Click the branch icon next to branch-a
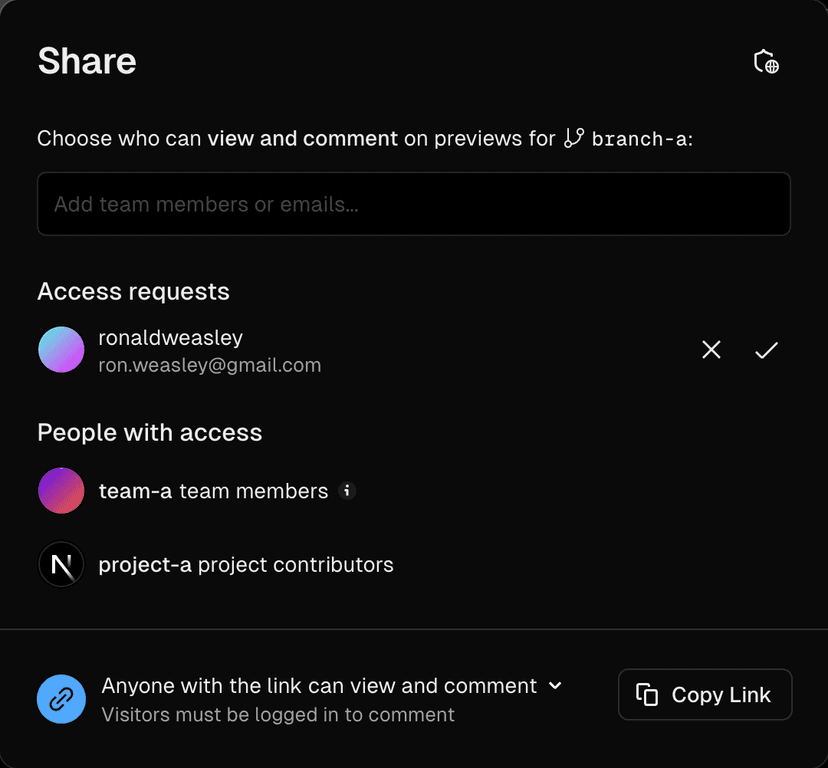The width and height of the screenshot is (828, 768). [x=575, y=138]
